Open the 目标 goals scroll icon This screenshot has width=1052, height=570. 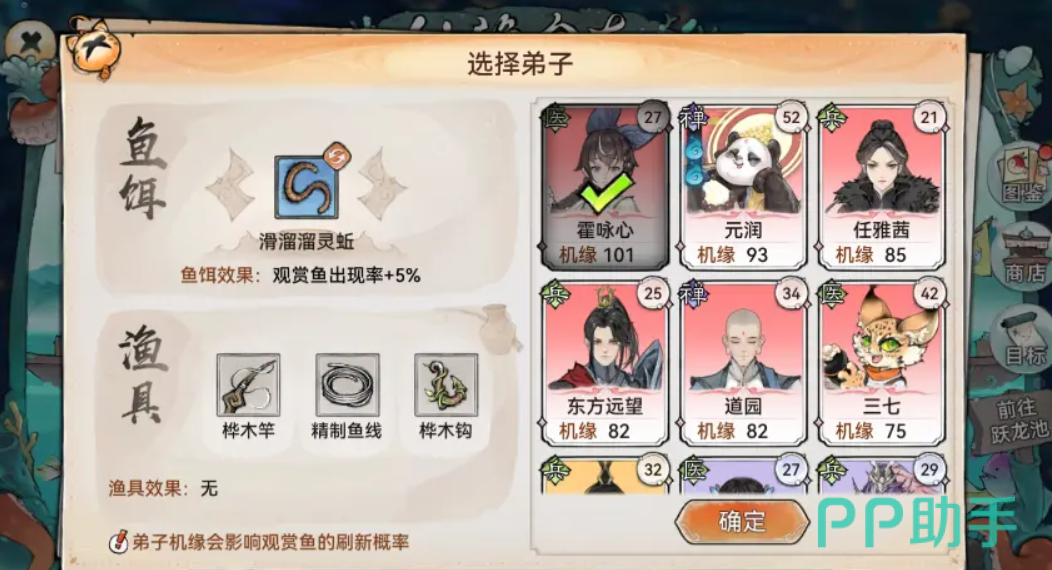point(1024,337)
